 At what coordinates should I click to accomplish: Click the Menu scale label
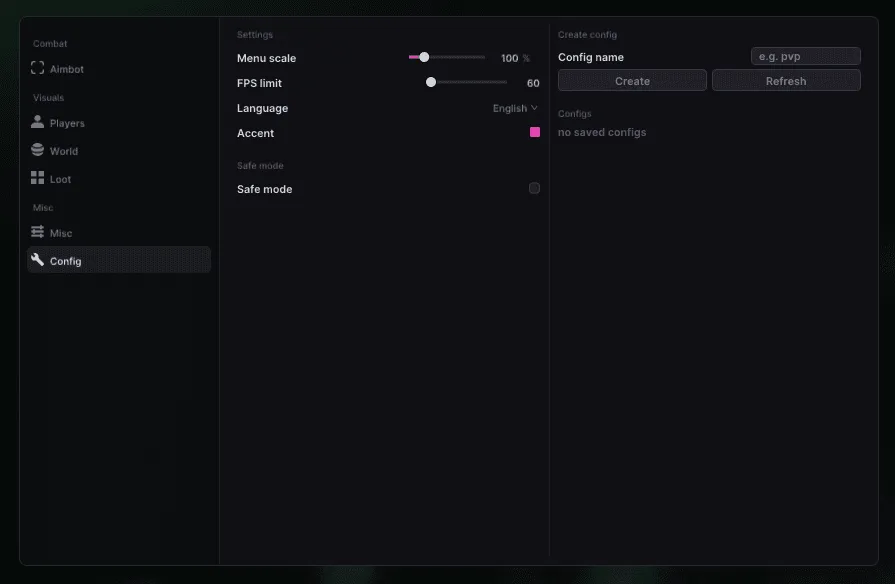tap(267, 58)
